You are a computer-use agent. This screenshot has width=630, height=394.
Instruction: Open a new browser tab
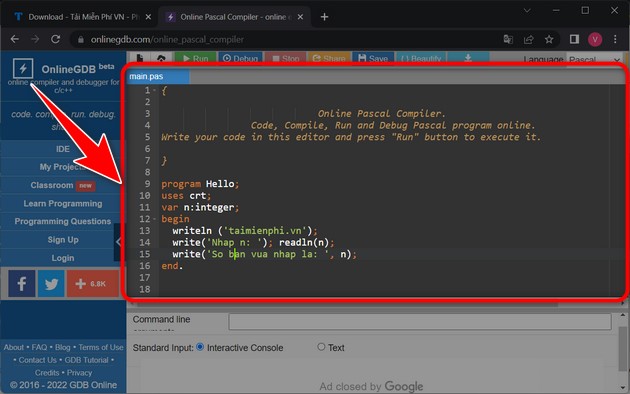[324, 17]
